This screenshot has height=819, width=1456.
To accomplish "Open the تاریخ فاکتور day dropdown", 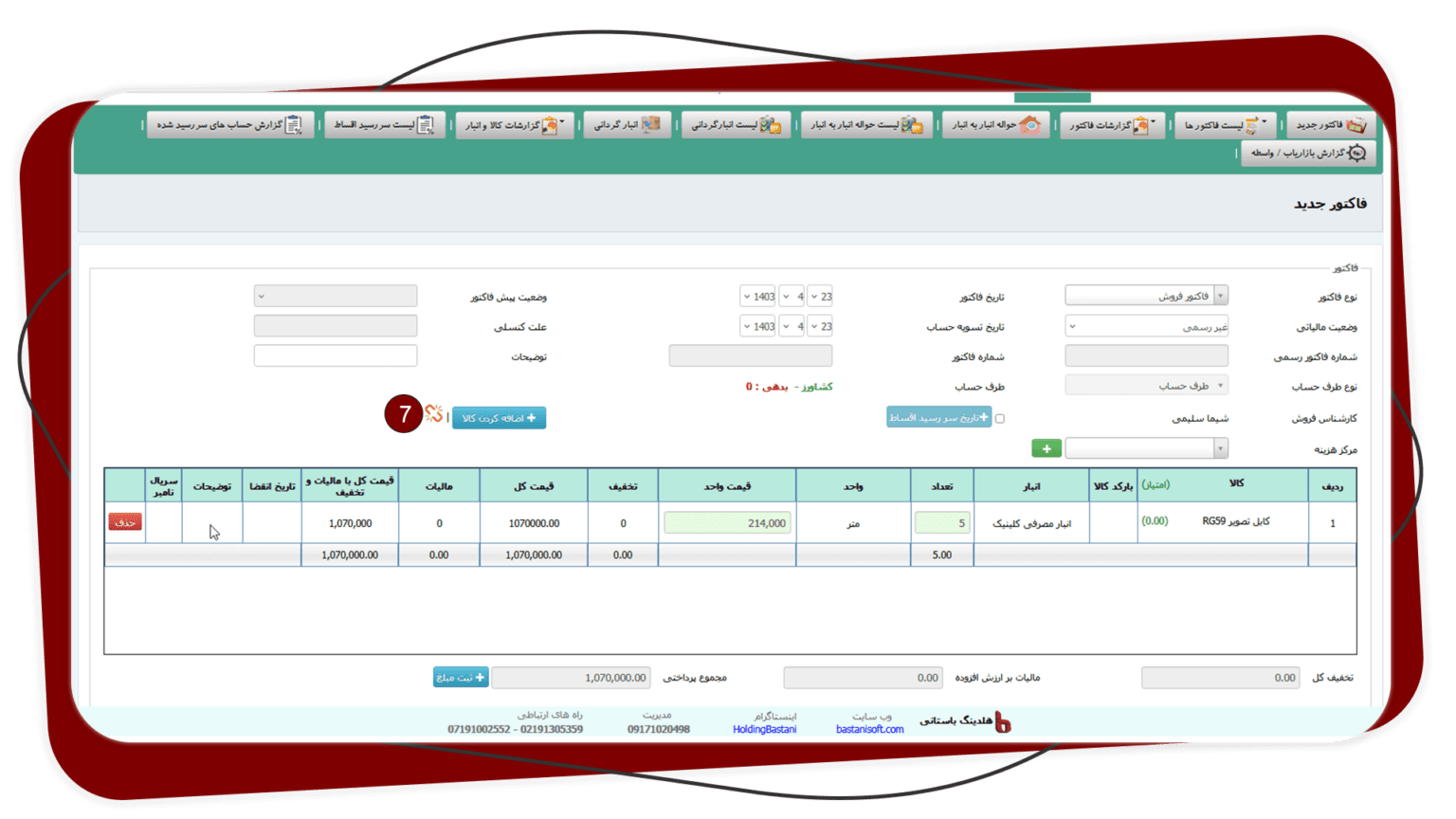I will tap(820, 297).
